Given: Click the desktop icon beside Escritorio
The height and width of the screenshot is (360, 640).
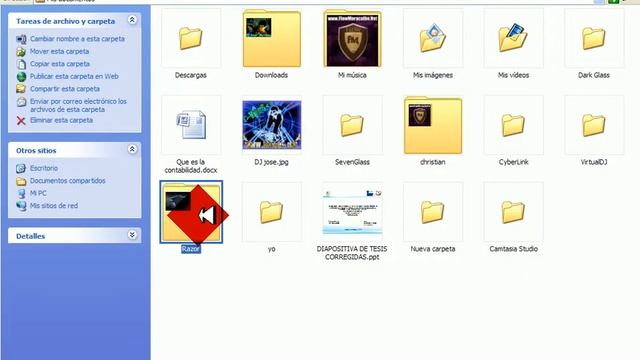Looking at the screenshot, I should (21, 168).
